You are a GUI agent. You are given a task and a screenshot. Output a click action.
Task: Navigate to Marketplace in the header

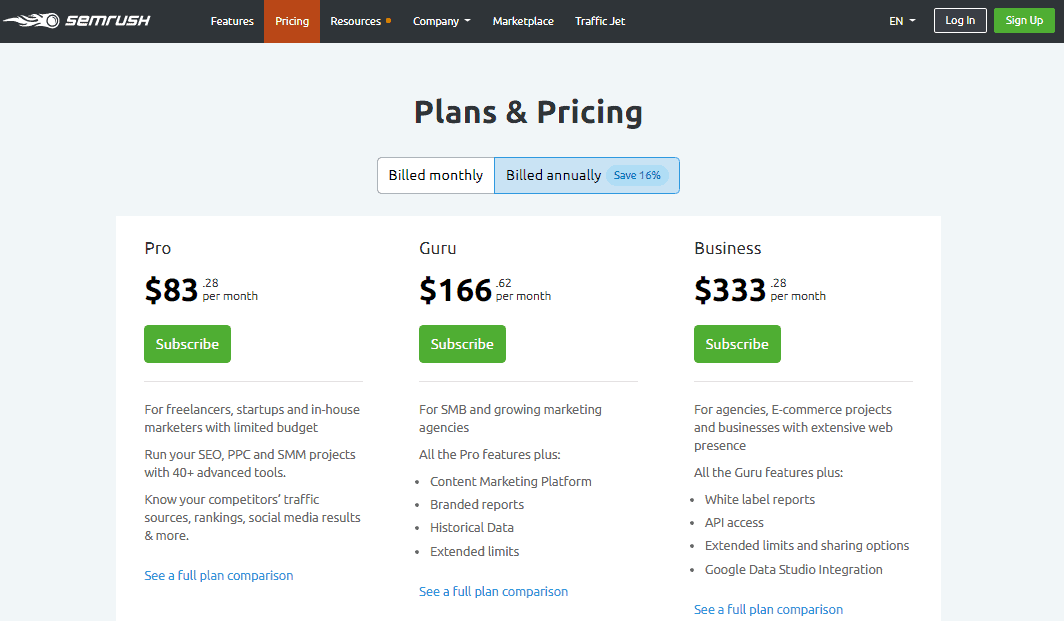click(x=523, y=21)
